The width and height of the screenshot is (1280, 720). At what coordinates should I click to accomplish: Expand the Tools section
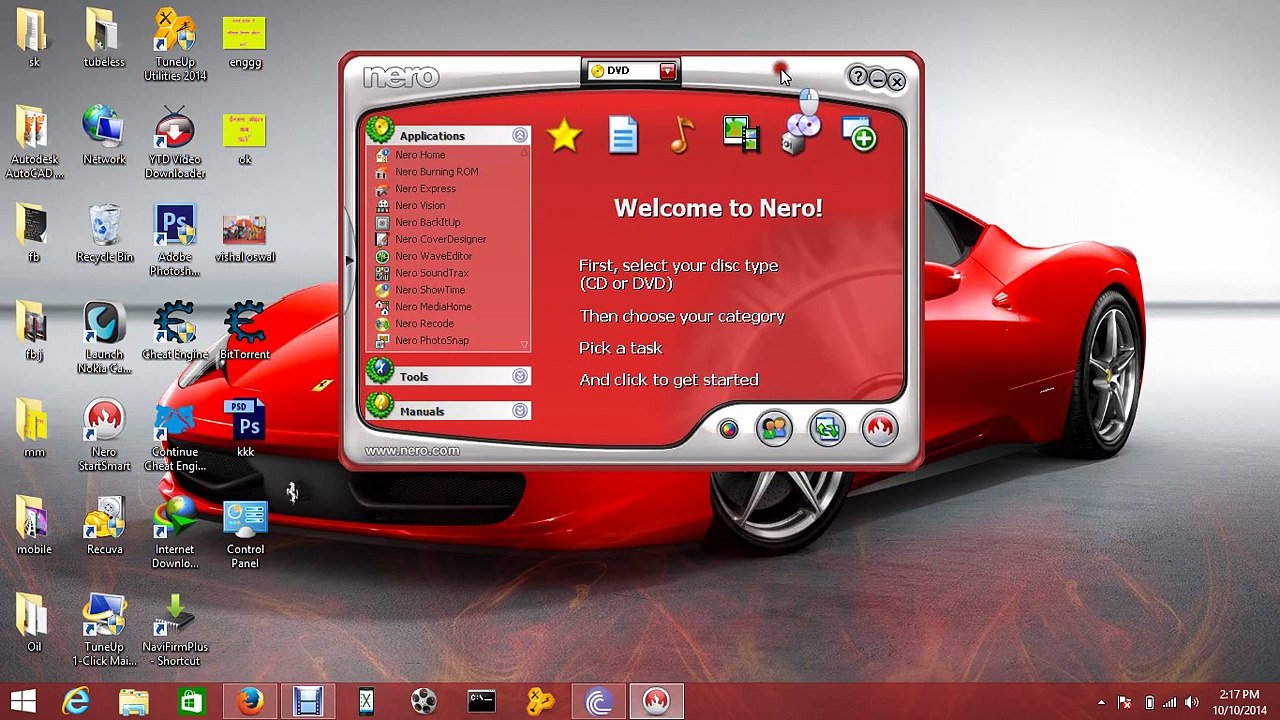point(520,376)
